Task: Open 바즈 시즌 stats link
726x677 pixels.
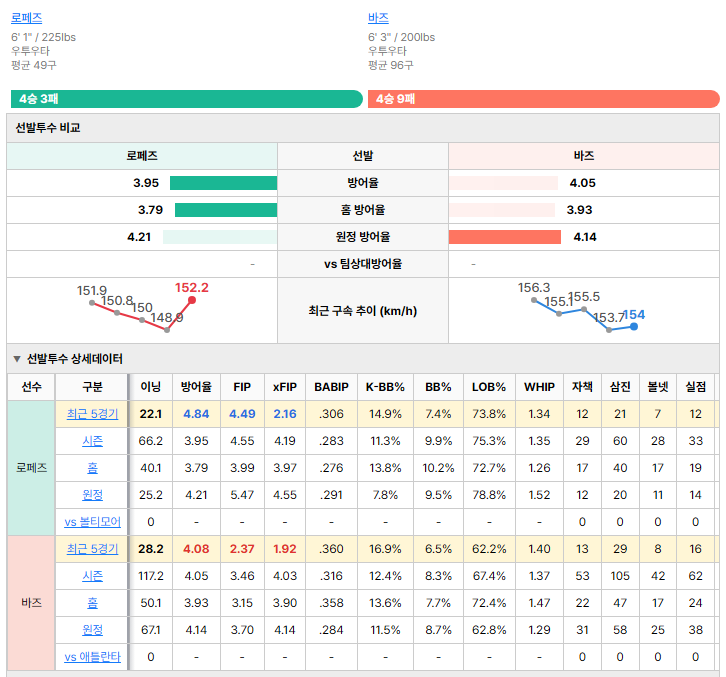Action: coord(92,576)
